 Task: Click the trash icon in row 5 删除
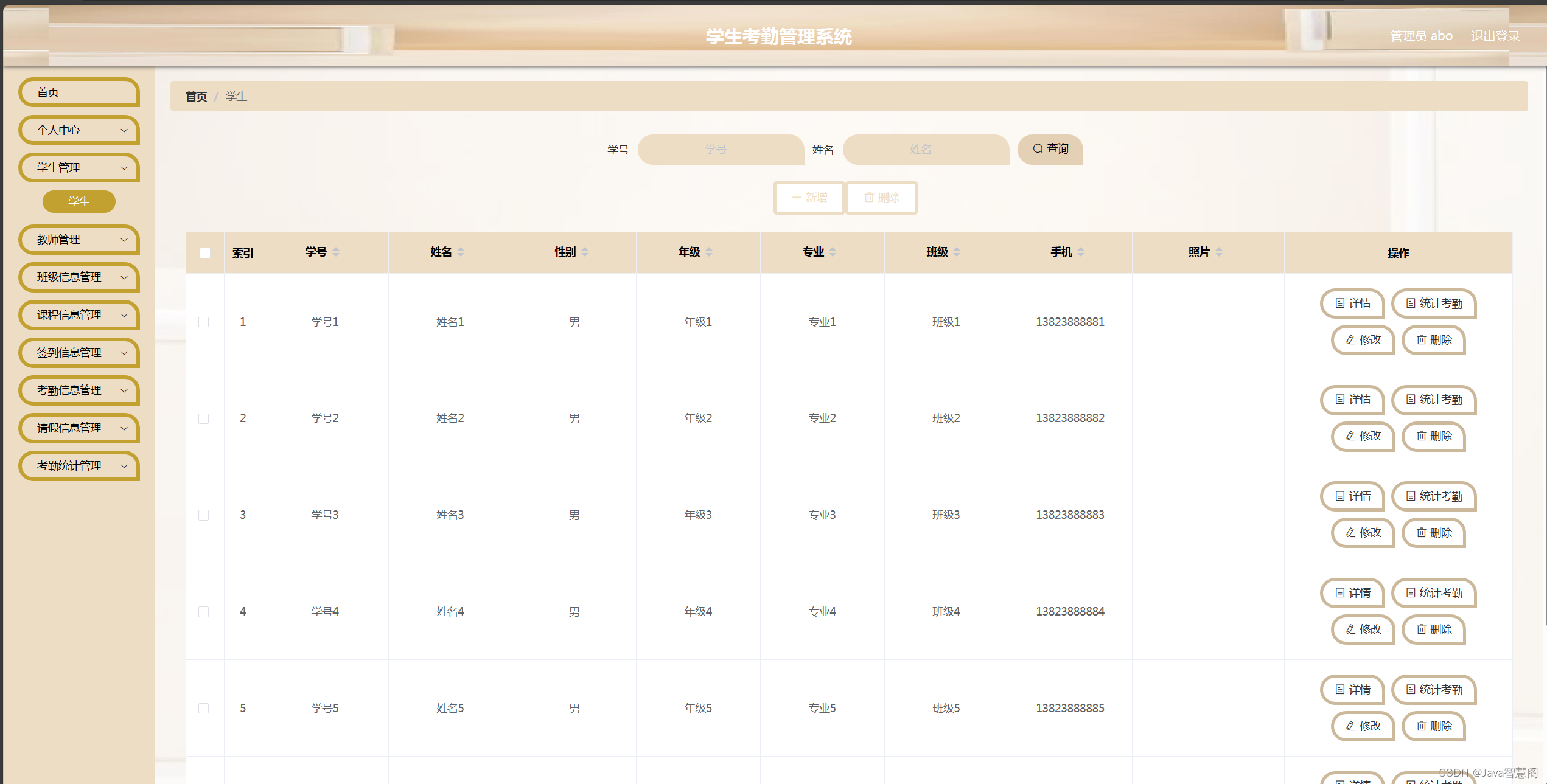click(1421, 726)
